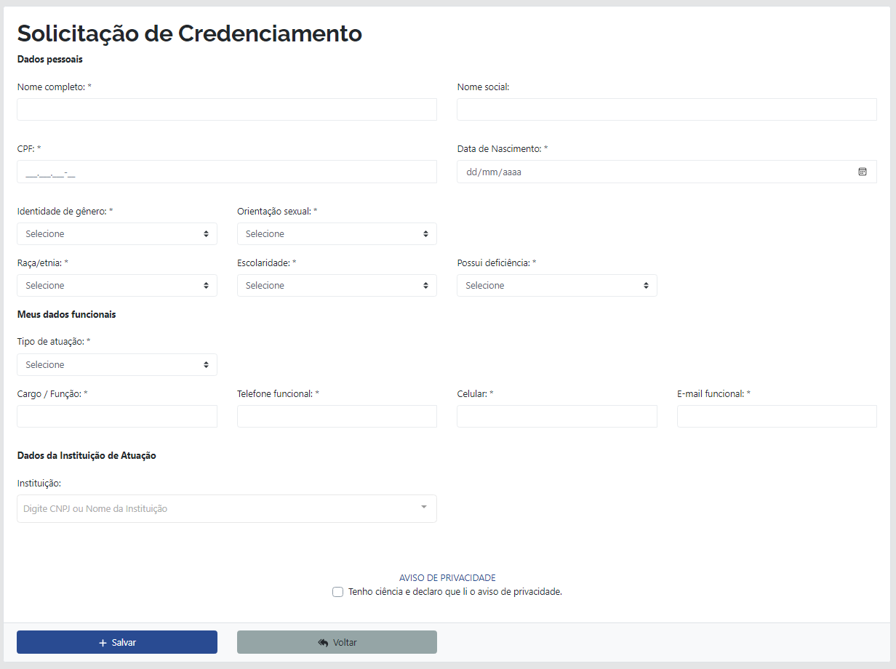The width and height of the screenshot is (896, 669).
Task: Open the Tipo de atuação dropdown
Action: [x=116, y=364]
